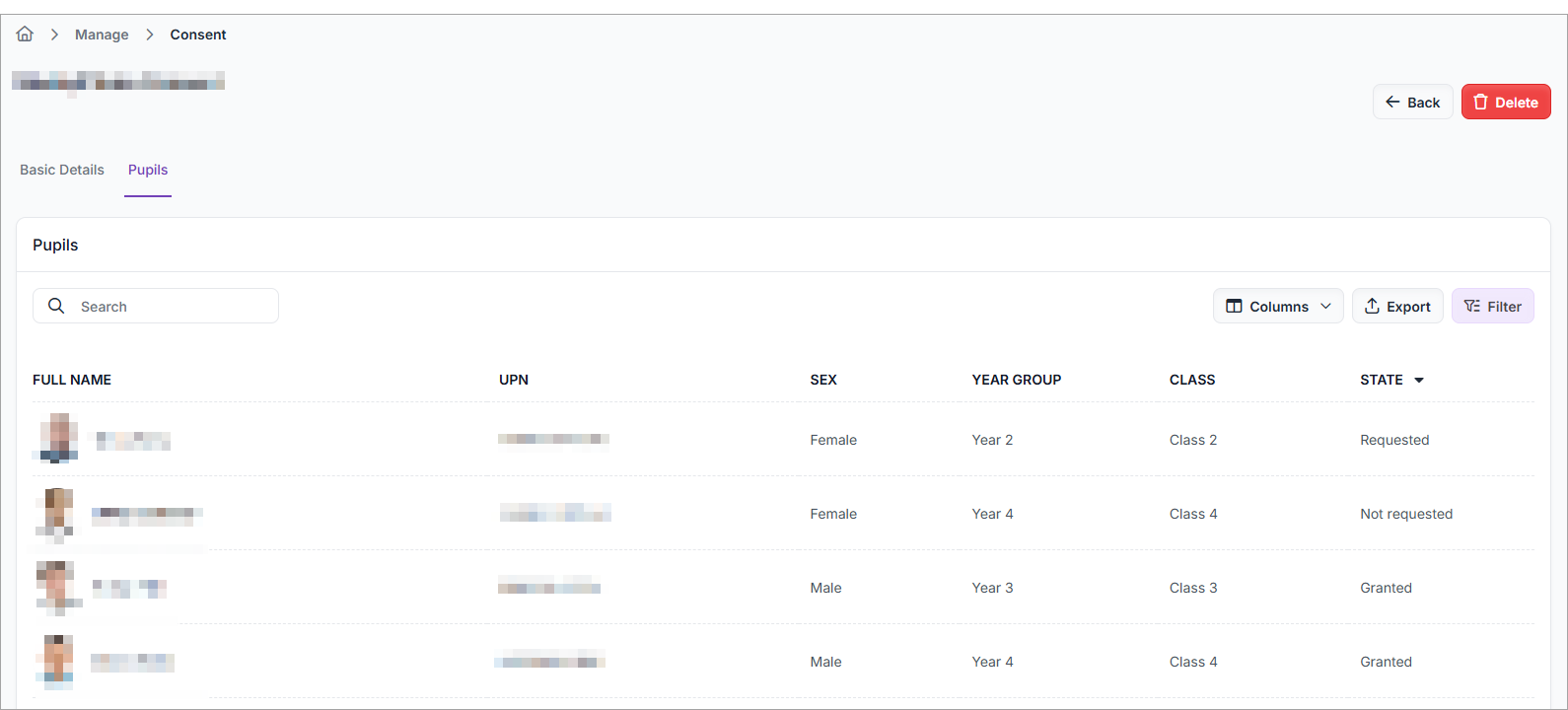The height and width of the screenshot is (710, 1568).
Task: Click the avatar of the Class 3 pupil
Action: [57, 587]
